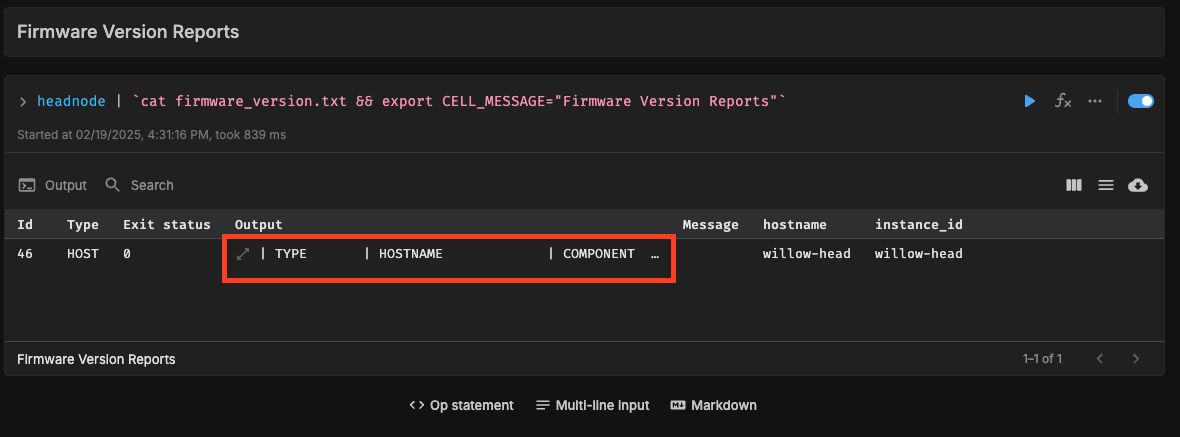This screenshot has height=437, width=1180.
Task: Open the fx function icon
Action: (1063, 101)
